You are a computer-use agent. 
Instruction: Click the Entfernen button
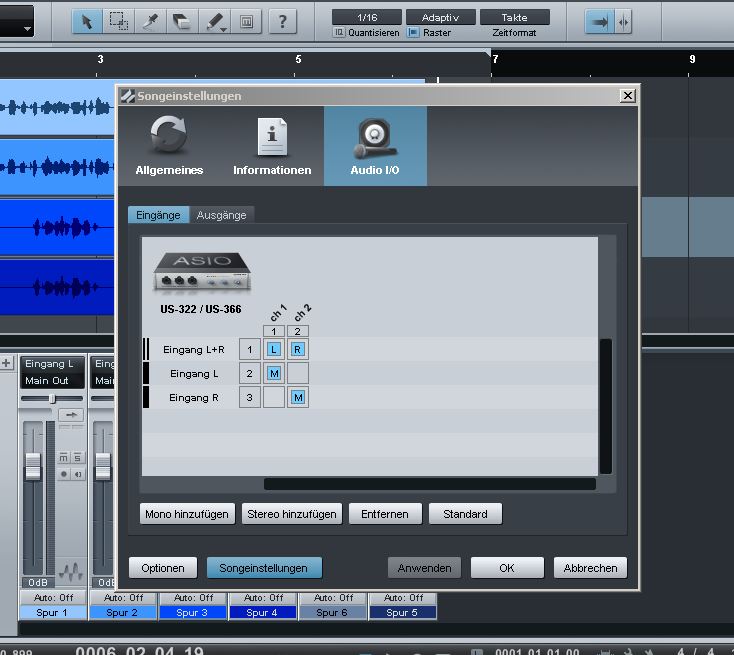coord(385,514)
